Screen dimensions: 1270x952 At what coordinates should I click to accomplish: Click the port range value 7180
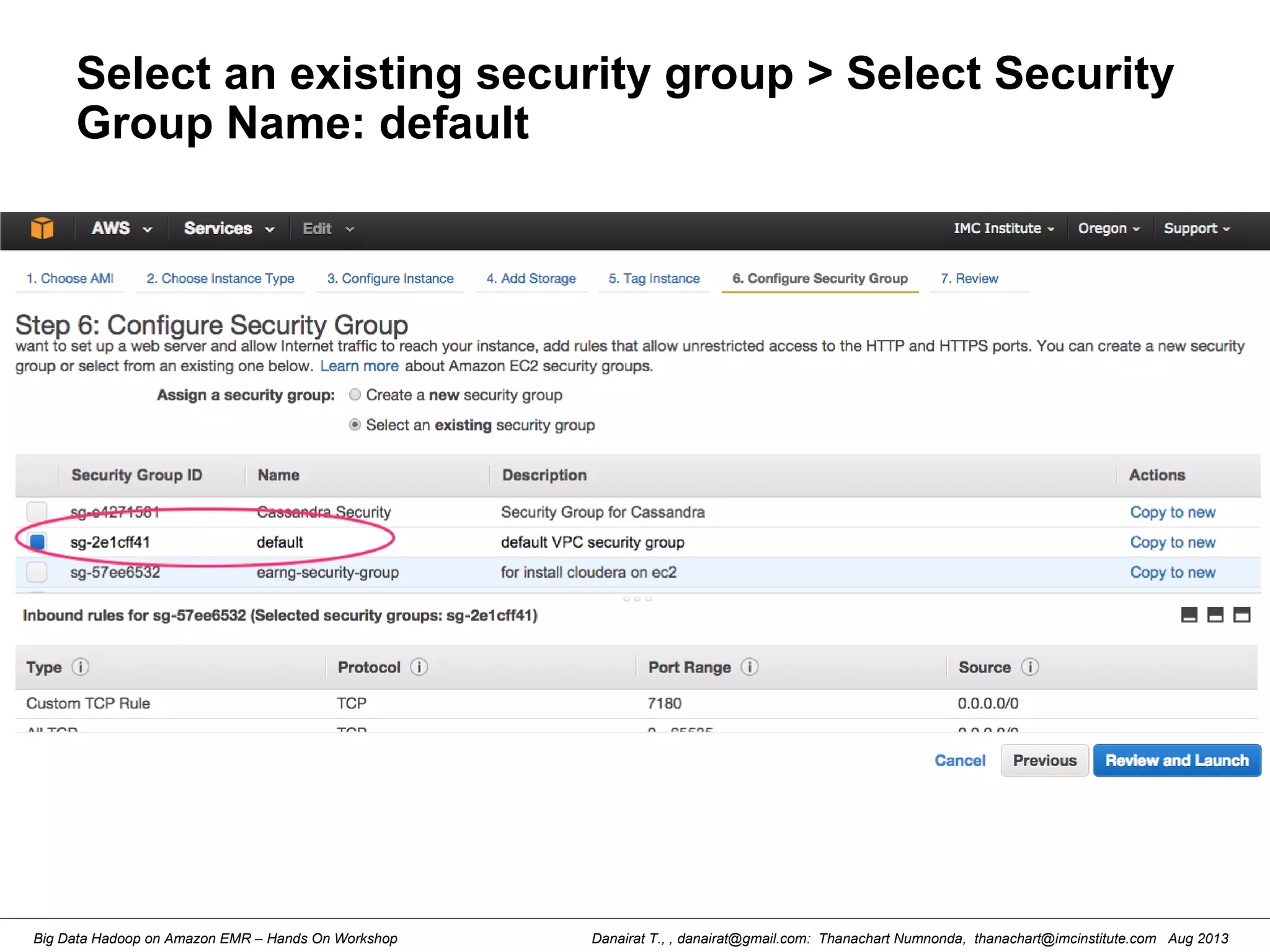click(x=664, y=703)
